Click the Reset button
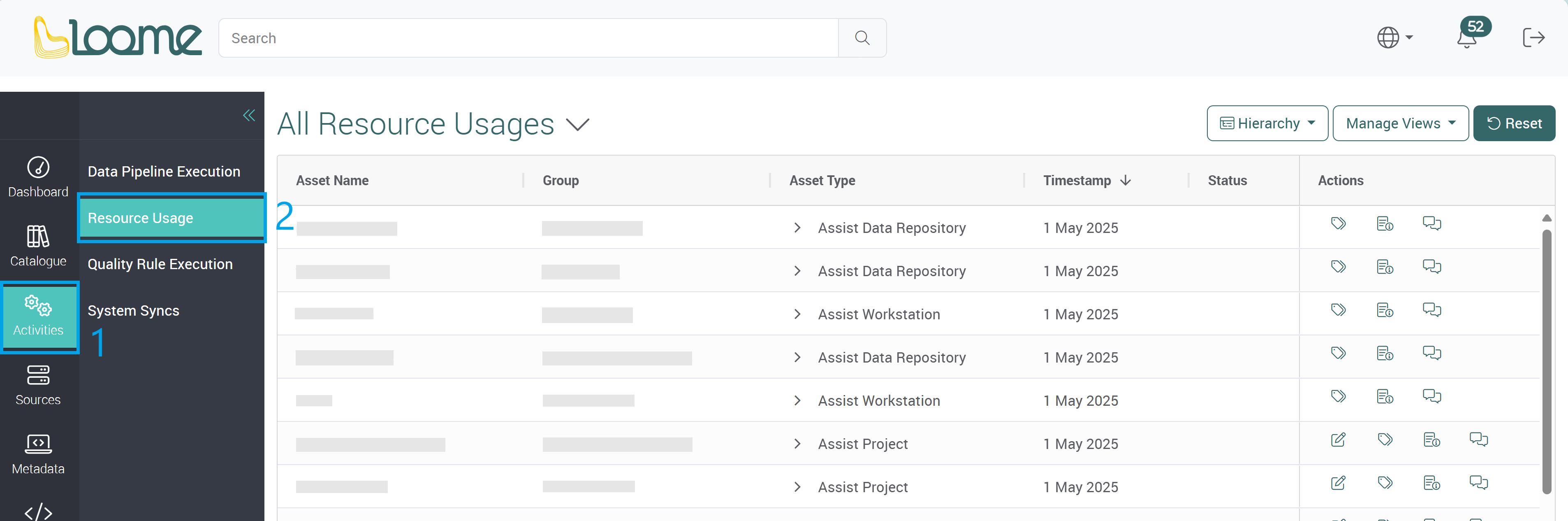Viewport: 1568px width, 521px height. coord(1514,124)
